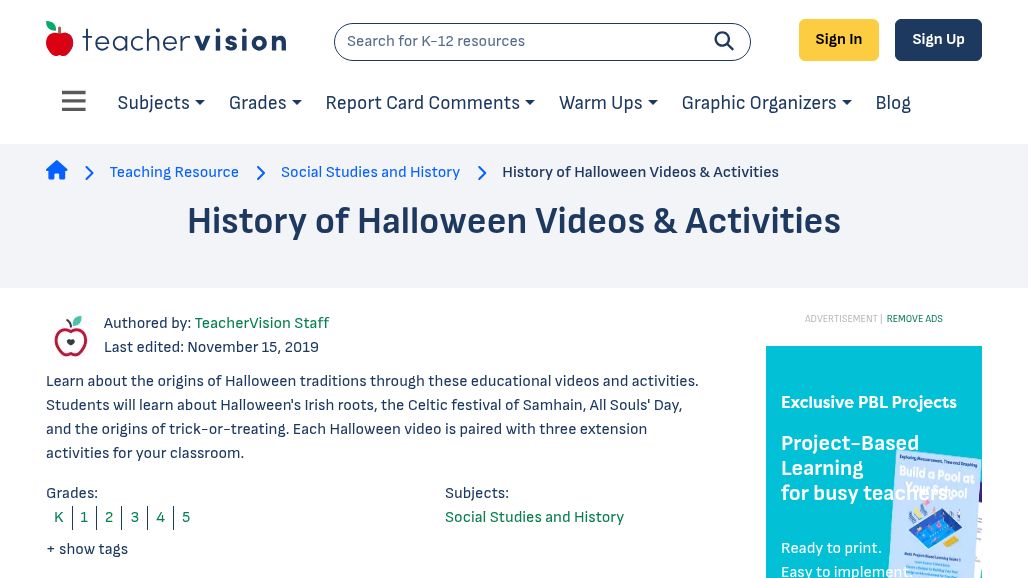Click the home icon in the breadcrumb

pyautogui.click(x=57, y=170)
